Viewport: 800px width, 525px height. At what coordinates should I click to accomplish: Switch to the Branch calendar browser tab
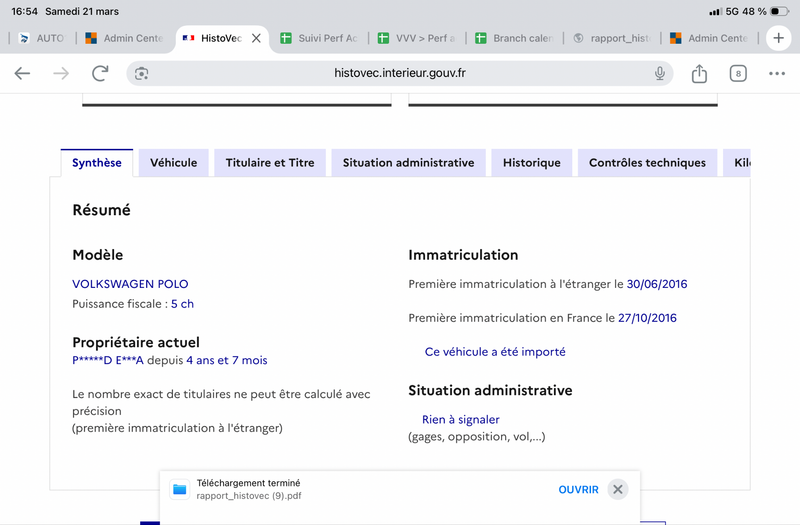tap(513, 38)
